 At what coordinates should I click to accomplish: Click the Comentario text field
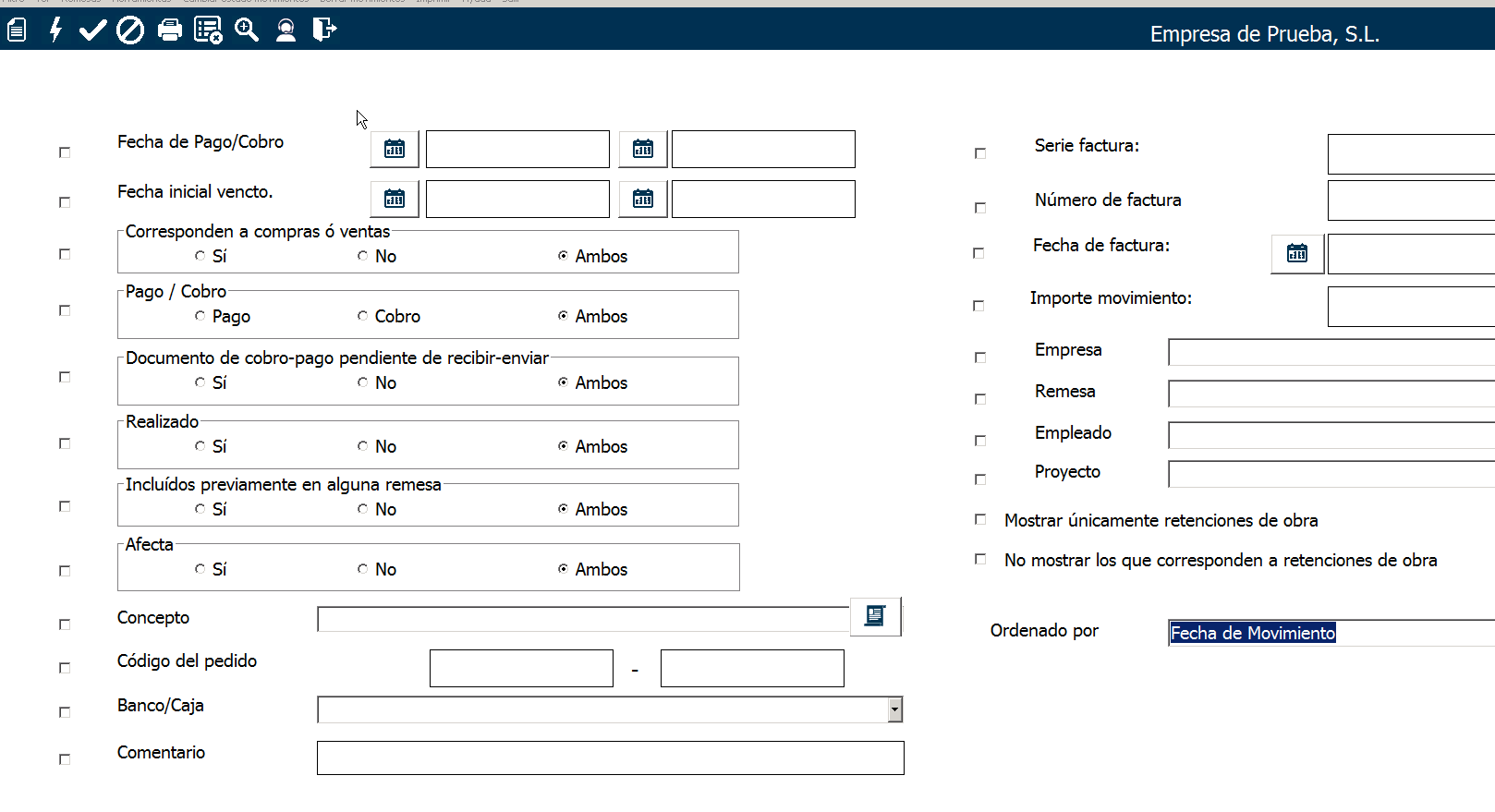tap(610, 757)
